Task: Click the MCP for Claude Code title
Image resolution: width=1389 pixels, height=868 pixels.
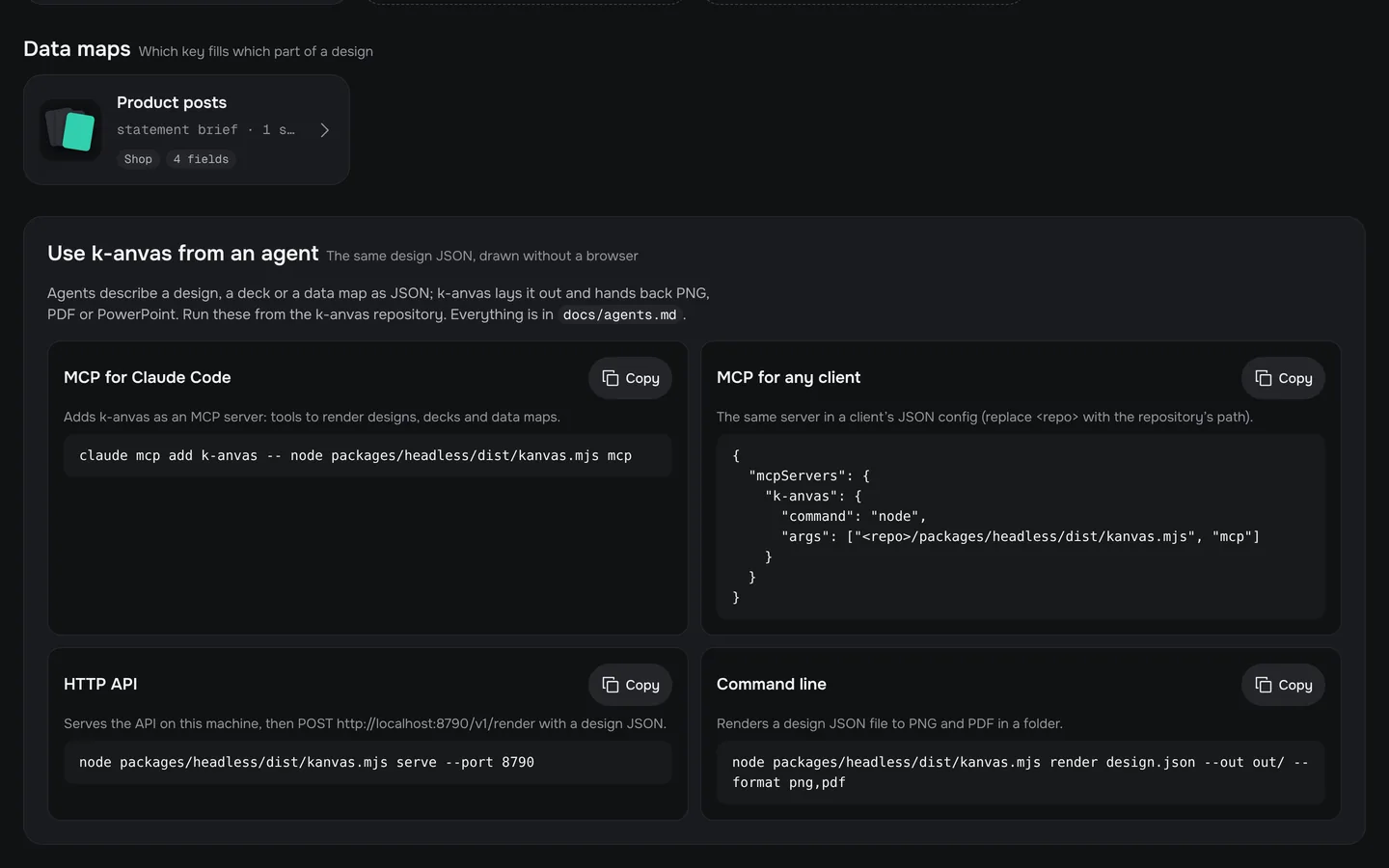Action: [x=148, y=378]
